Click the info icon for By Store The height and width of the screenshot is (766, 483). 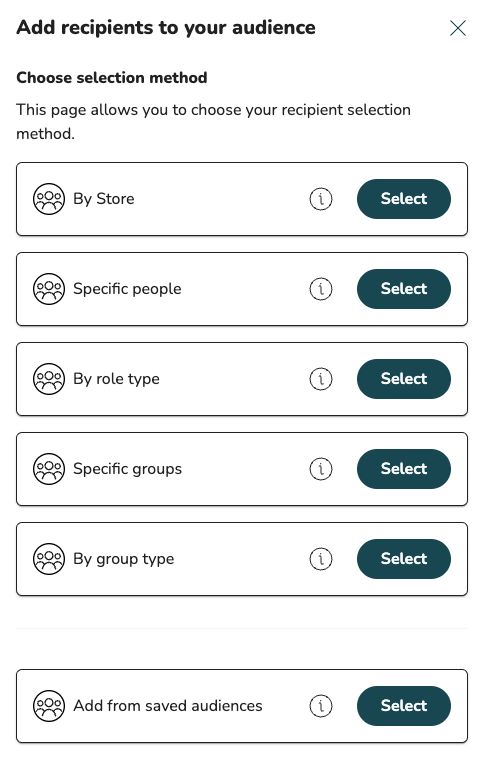point(321,199)
